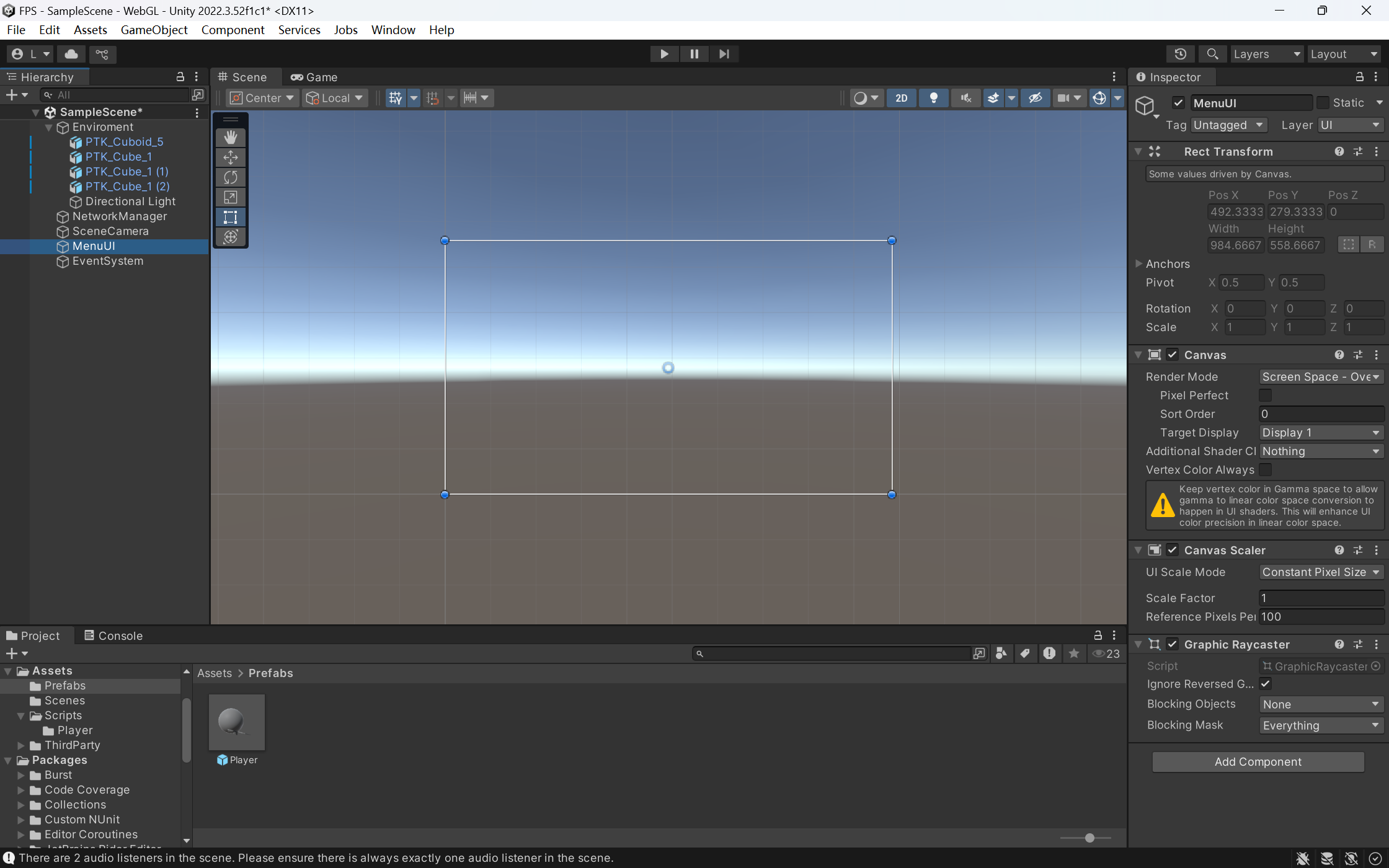Viewport: 1389px width, 868px height.
Task: Select the Scale tool
Action: coord(231,197)
